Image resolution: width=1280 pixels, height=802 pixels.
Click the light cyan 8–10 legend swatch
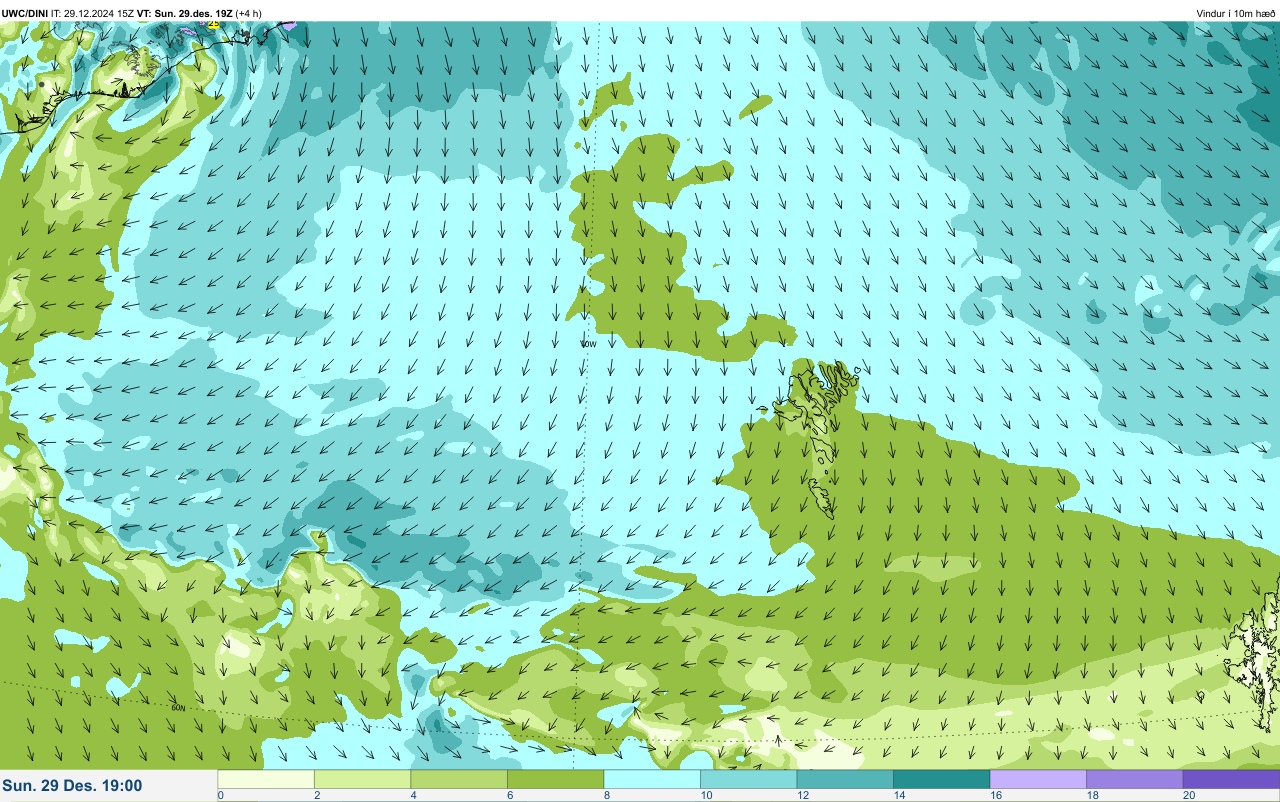point(652,779)
